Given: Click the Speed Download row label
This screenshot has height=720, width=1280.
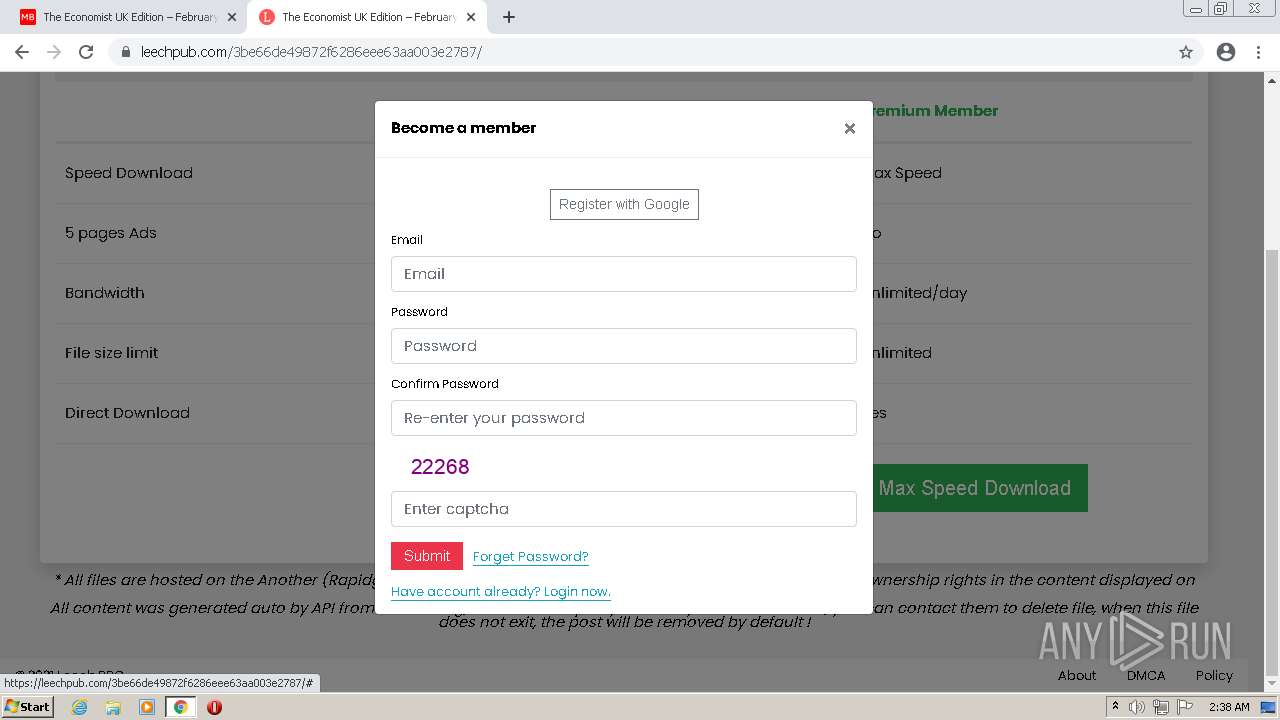Looking at the screenshot, I should [129, 173].
